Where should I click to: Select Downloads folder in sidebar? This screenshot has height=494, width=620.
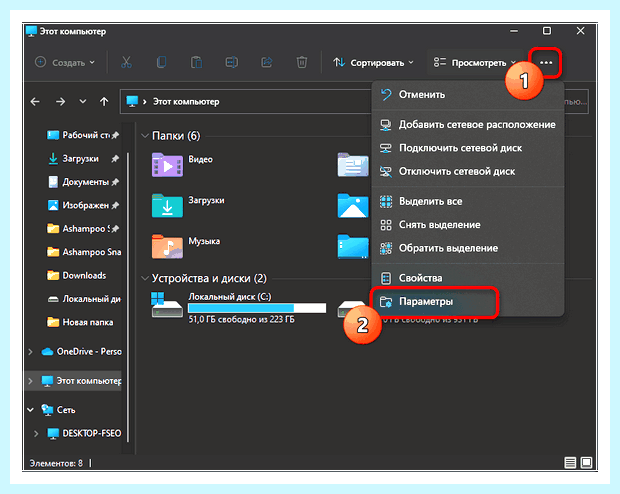pos(76,275)
